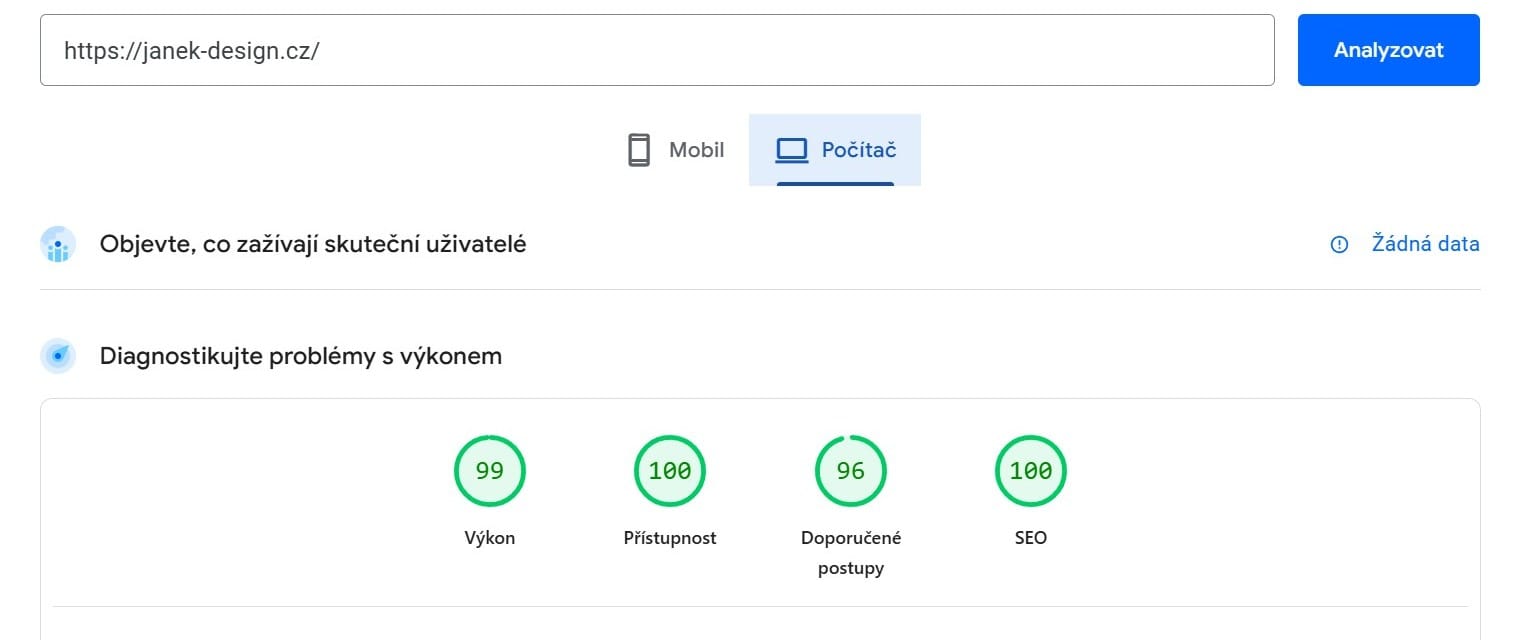Open the Přístupnost score gauge 100

click(670, 471)
